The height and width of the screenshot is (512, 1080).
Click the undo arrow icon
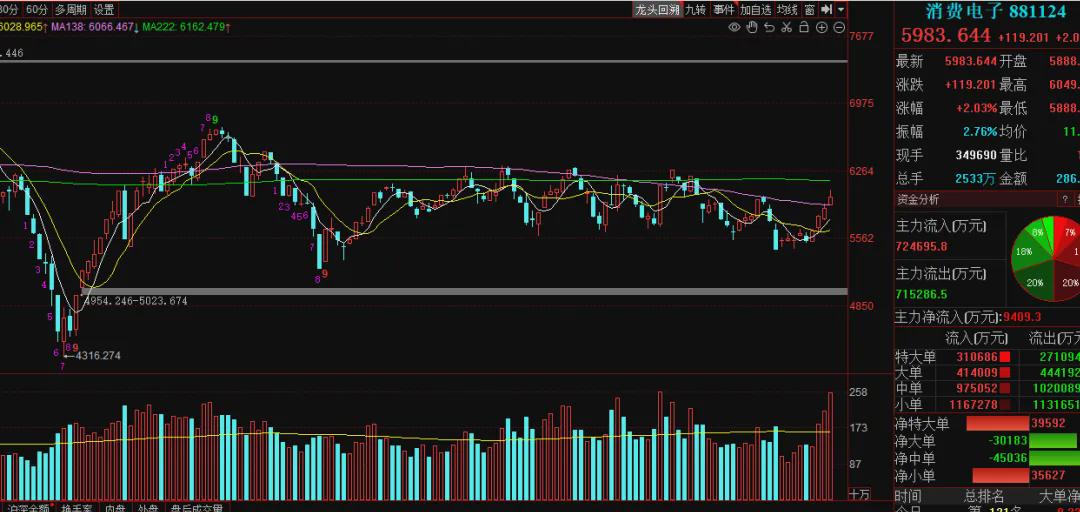(x=769, y=28)
